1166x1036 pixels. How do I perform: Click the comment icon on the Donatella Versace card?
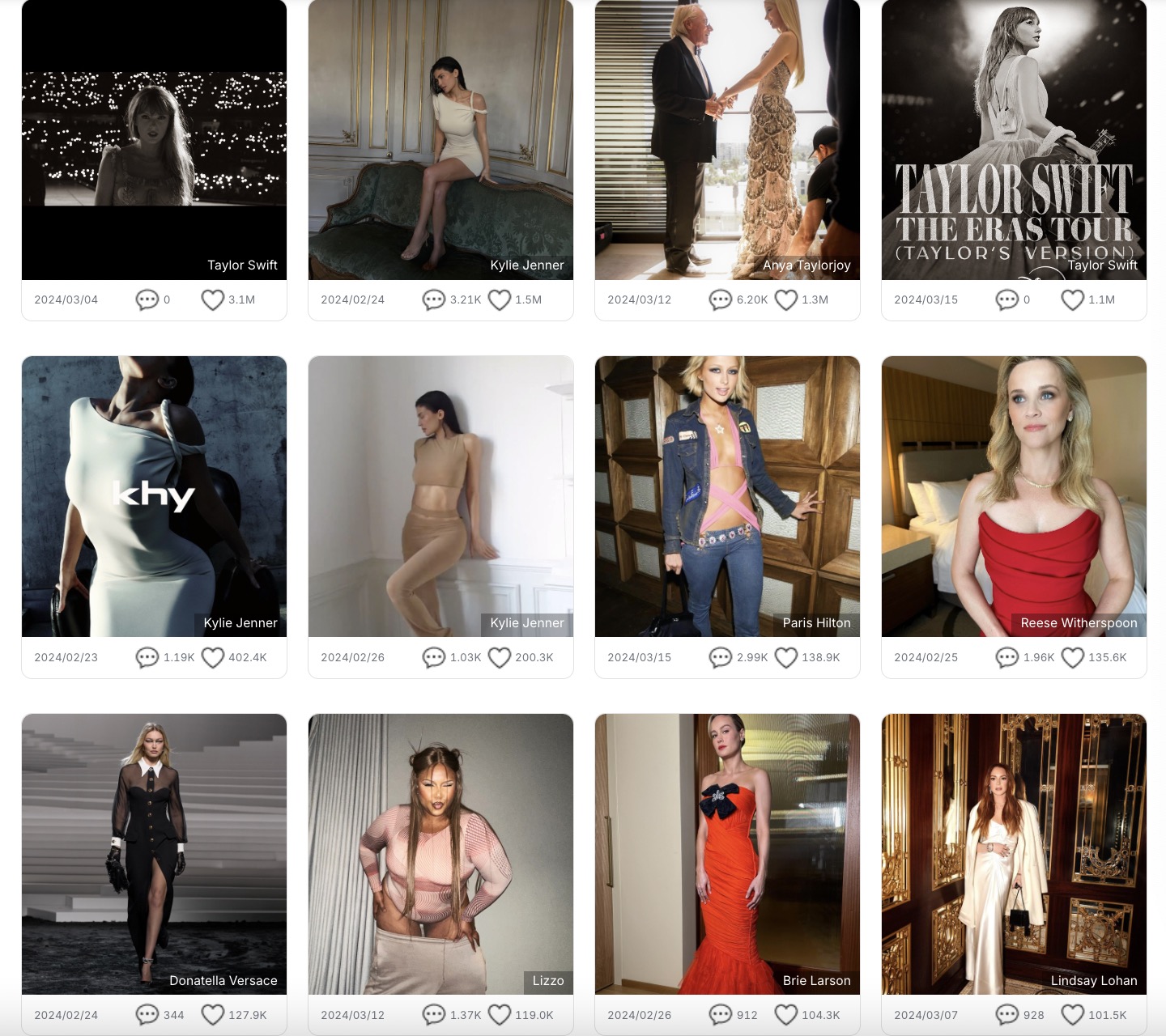pos(147,1015)
